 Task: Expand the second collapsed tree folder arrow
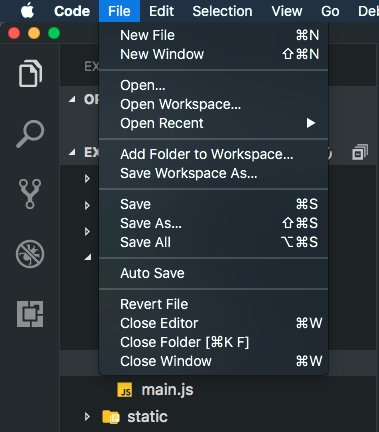[87, 205]
